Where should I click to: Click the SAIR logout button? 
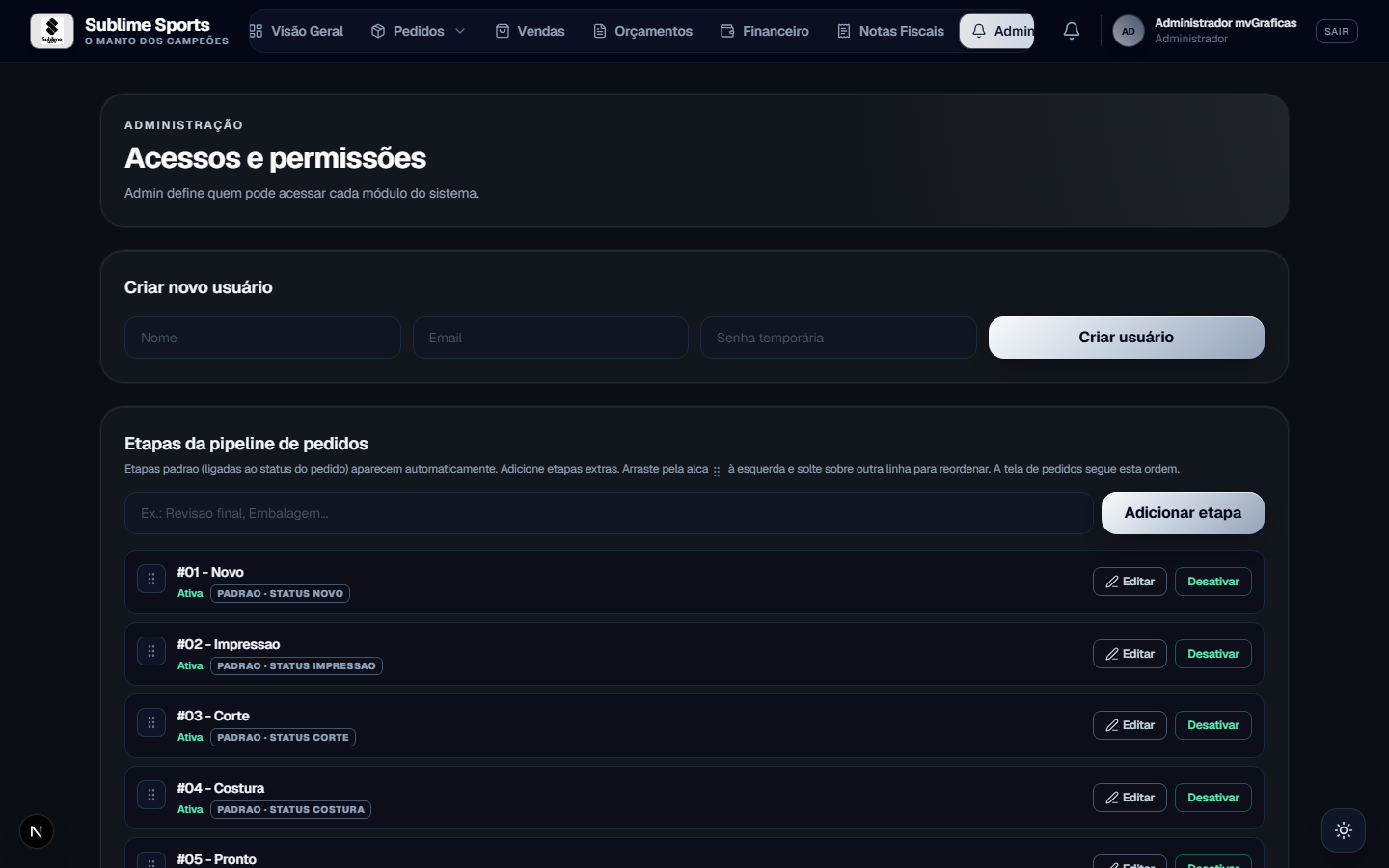point(1336,31)
